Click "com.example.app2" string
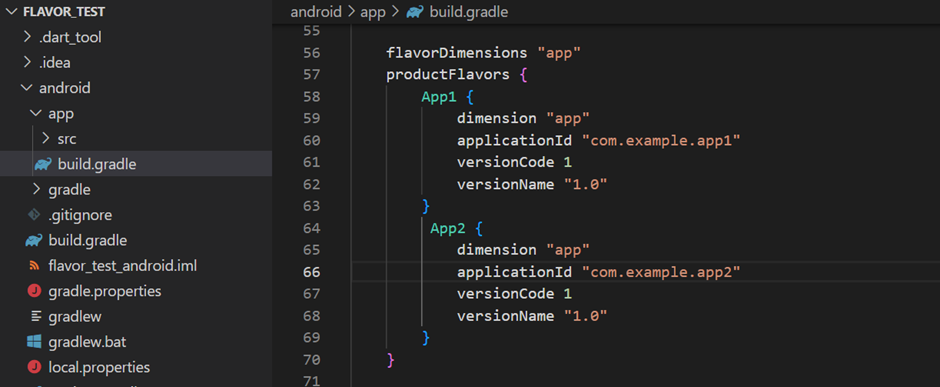This screenshot has height=387, width=940. pos(662,272)
